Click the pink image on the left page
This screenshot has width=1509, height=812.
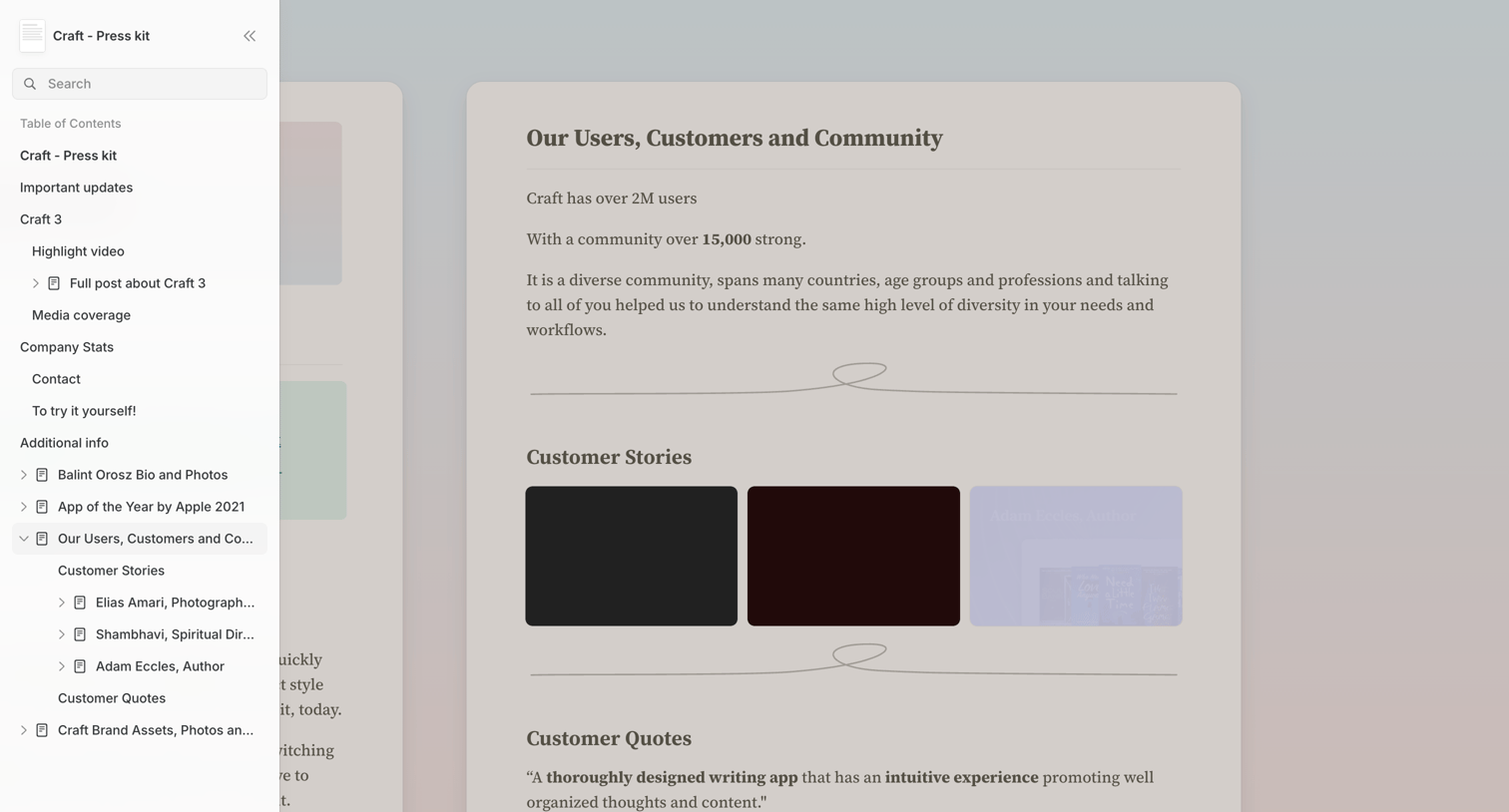click(x=310, y=203)
